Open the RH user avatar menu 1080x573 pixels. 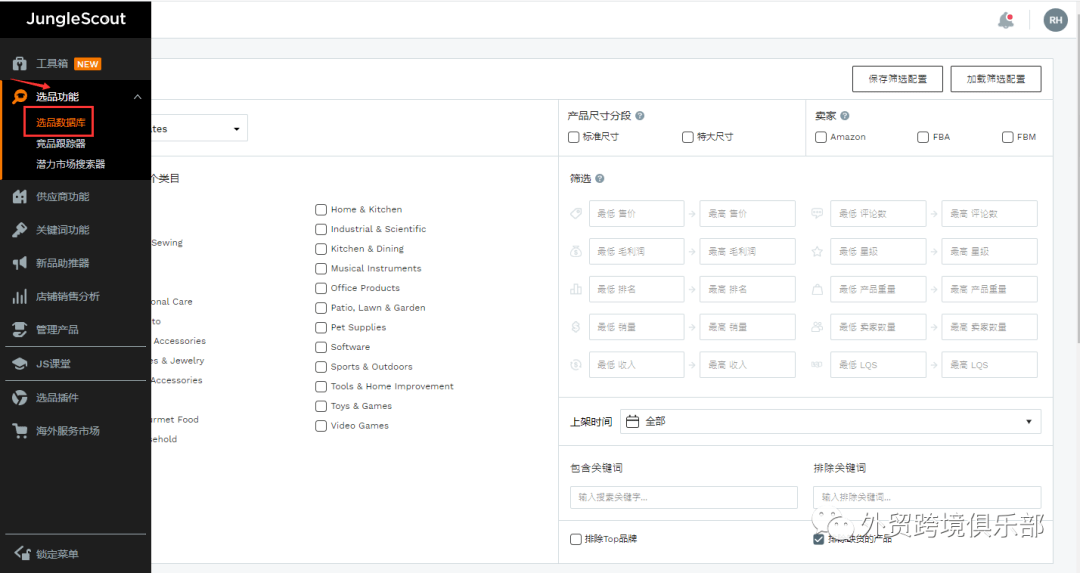1055,20
